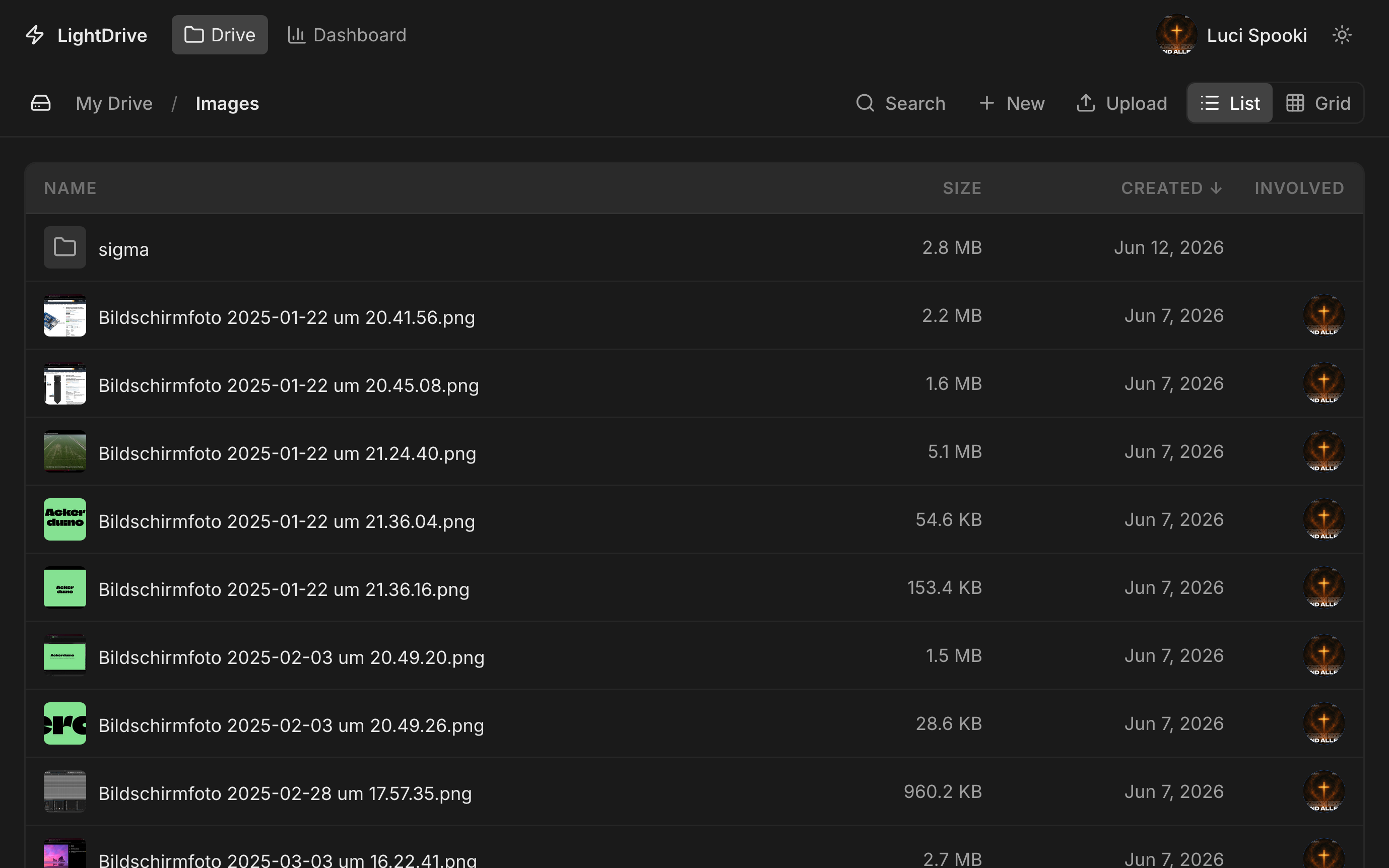Click involved avatar on 20.49.20.png row

click(1324, 655)
